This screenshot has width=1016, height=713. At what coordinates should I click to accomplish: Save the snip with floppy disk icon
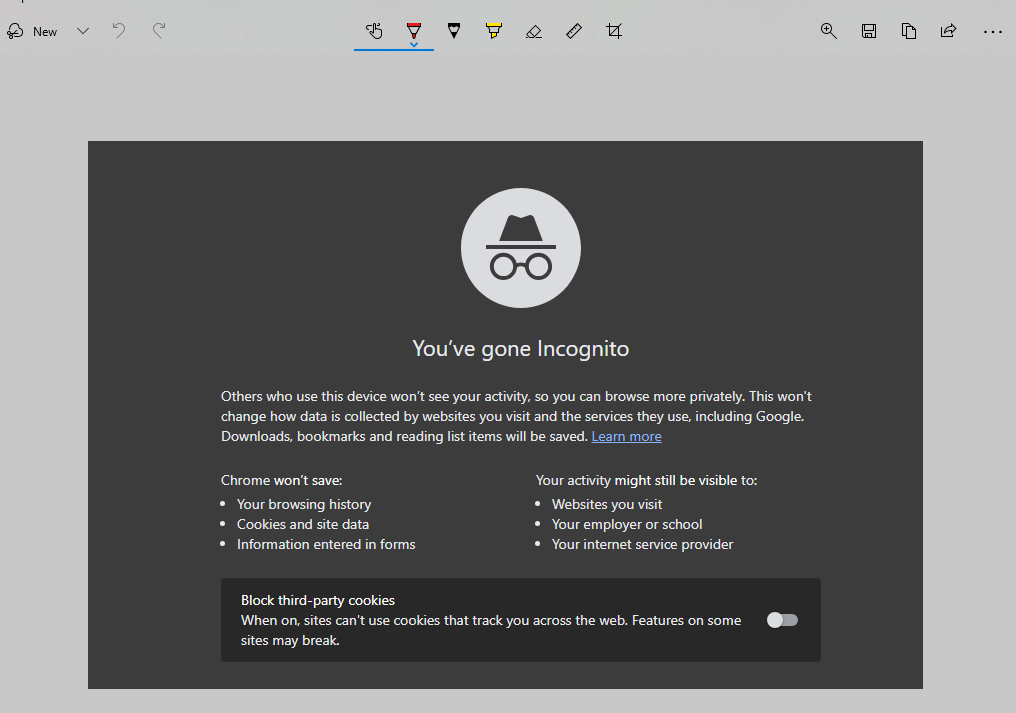pyautogui.click(x=869, y=30)
